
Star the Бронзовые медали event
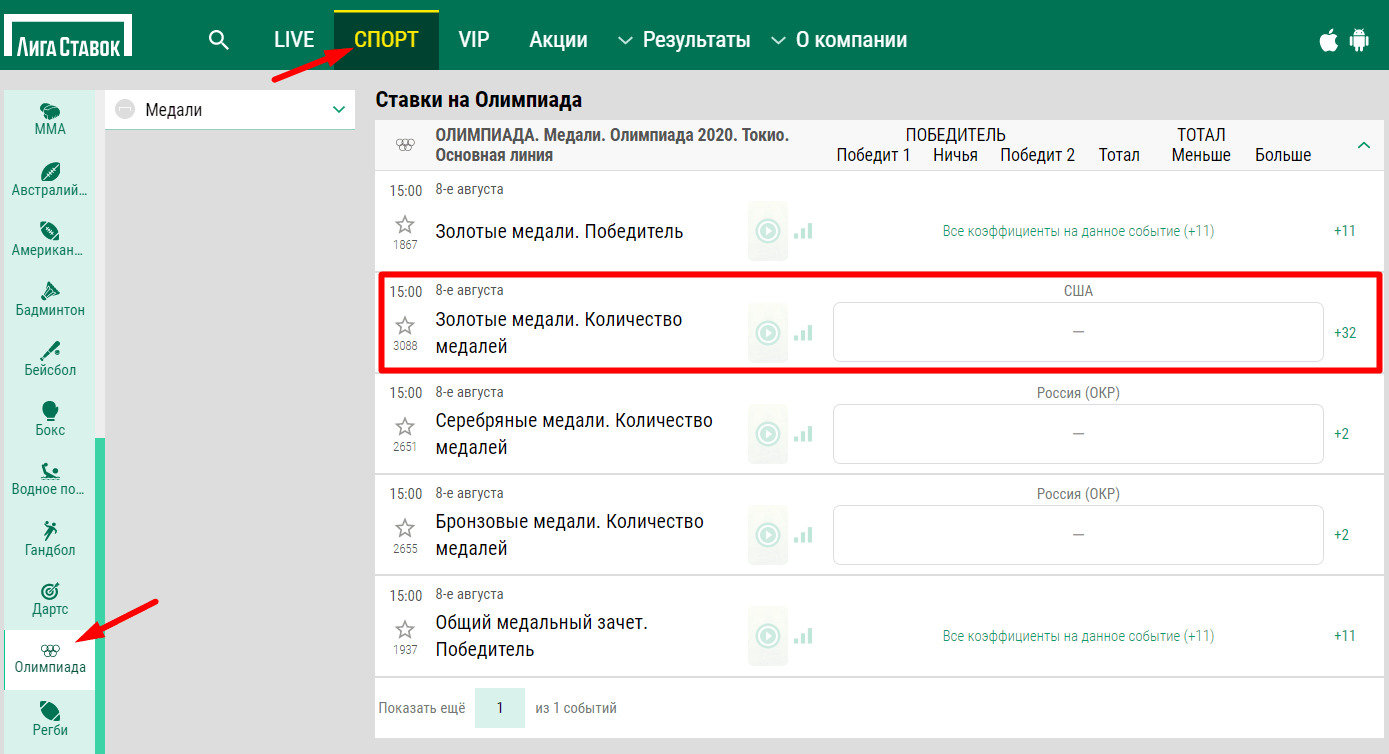click(x=405, y=528)
